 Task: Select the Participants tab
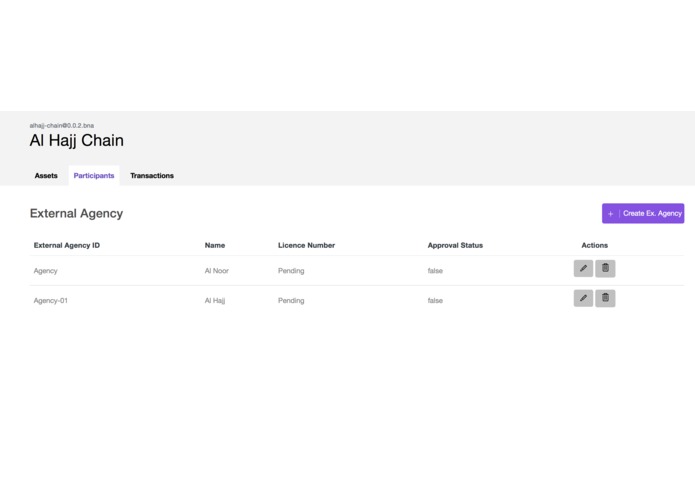[94, 175]
